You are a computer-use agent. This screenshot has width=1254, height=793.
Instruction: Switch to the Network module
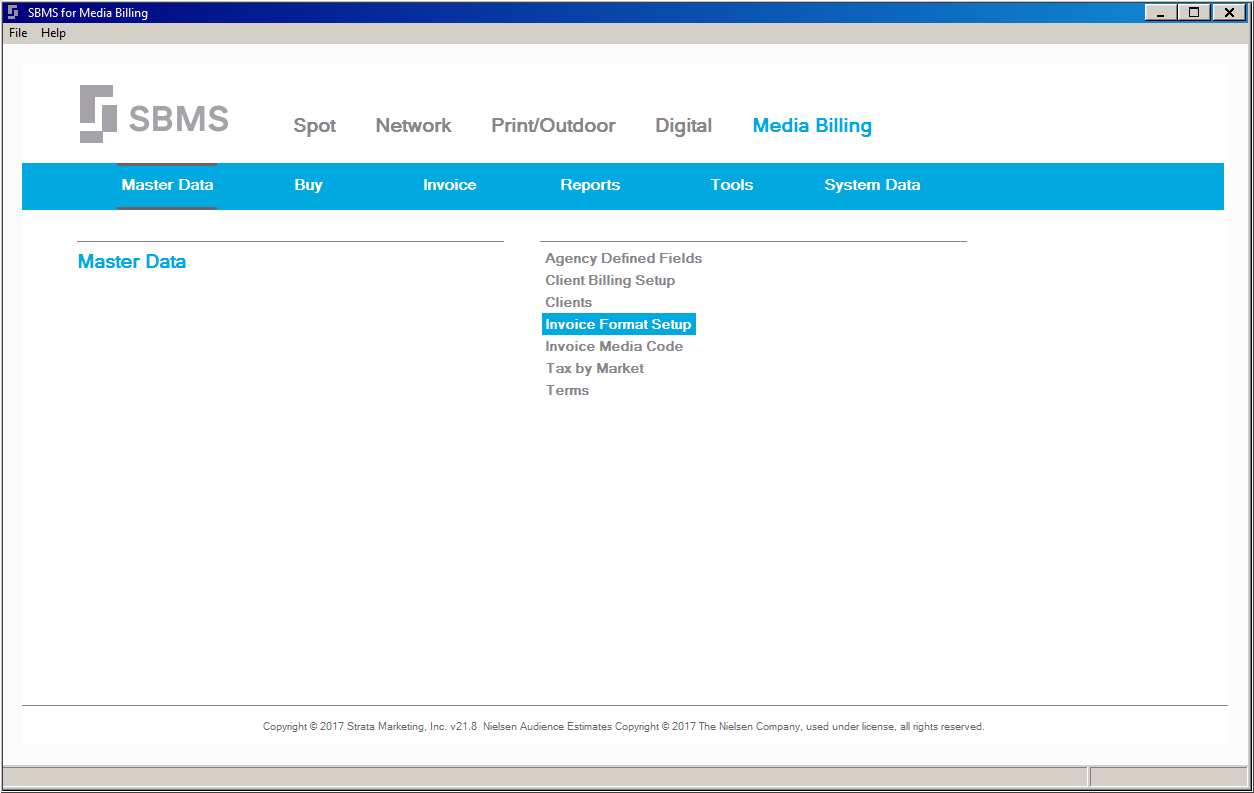coord(414,126)
